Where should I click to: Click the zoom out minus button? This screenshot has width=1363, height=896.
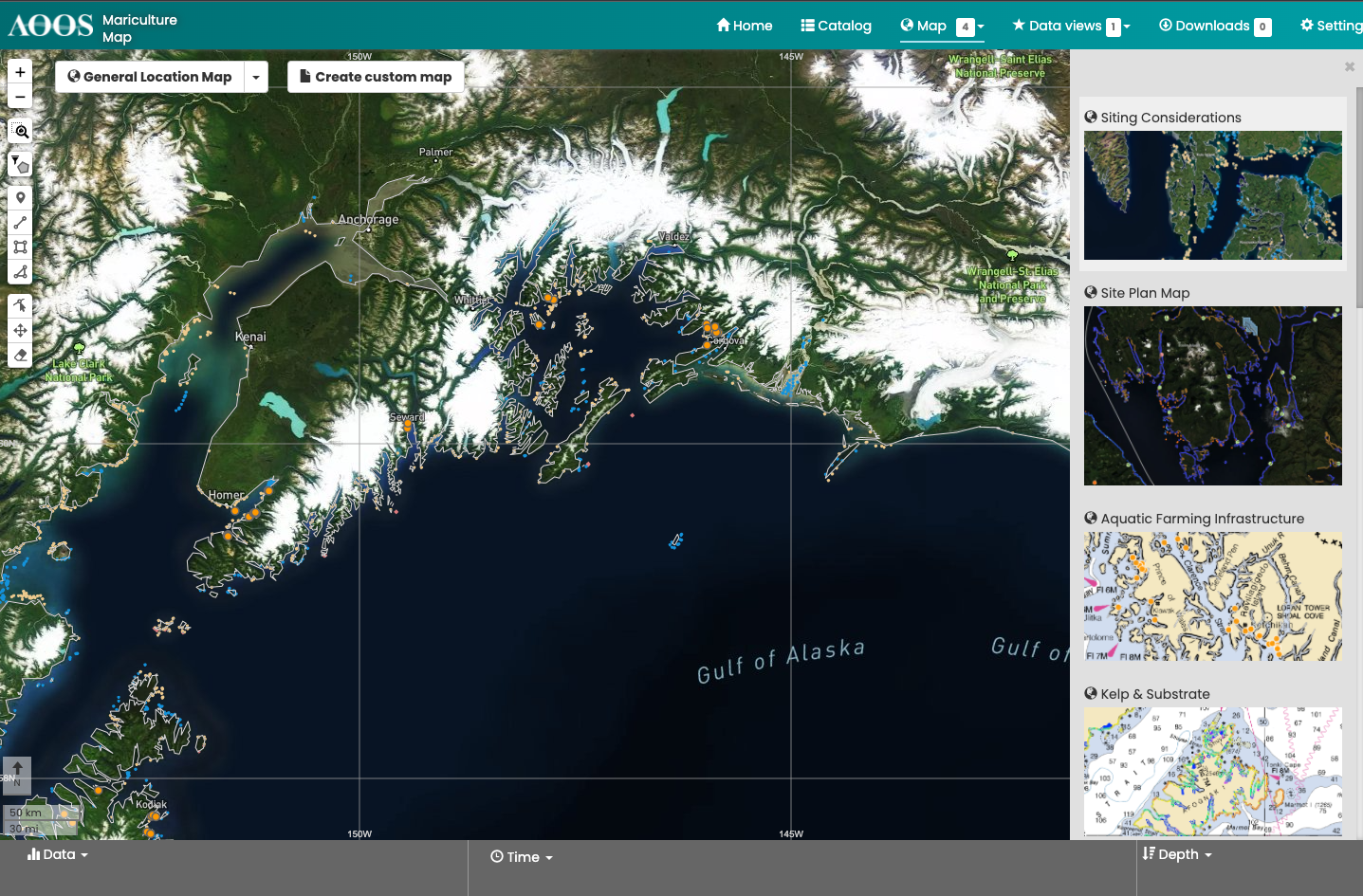[20, 97]
